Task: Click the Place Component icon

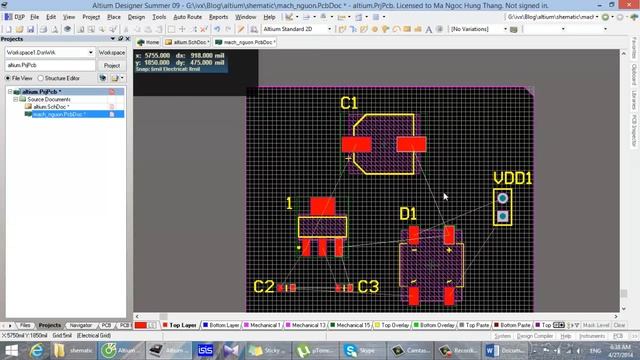Action: pos(439,29)
